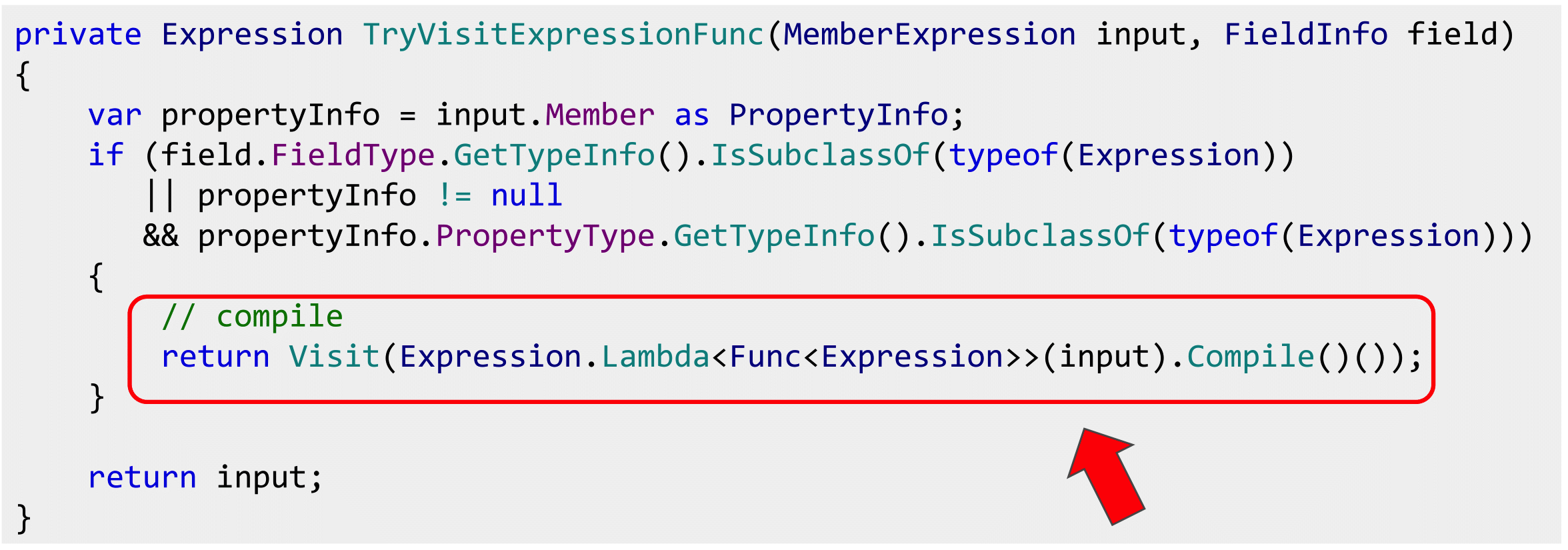Select the Member property of input
The width and height of the screenshot is (1568, 550).
600,115
